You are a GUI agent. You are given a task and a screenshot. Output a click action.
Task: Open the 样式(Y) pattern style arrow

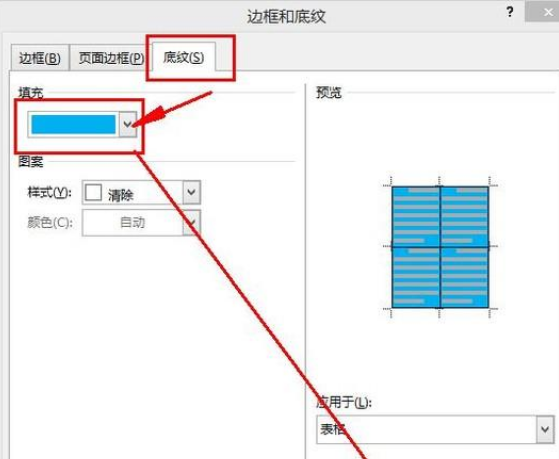tap(191, 192)
